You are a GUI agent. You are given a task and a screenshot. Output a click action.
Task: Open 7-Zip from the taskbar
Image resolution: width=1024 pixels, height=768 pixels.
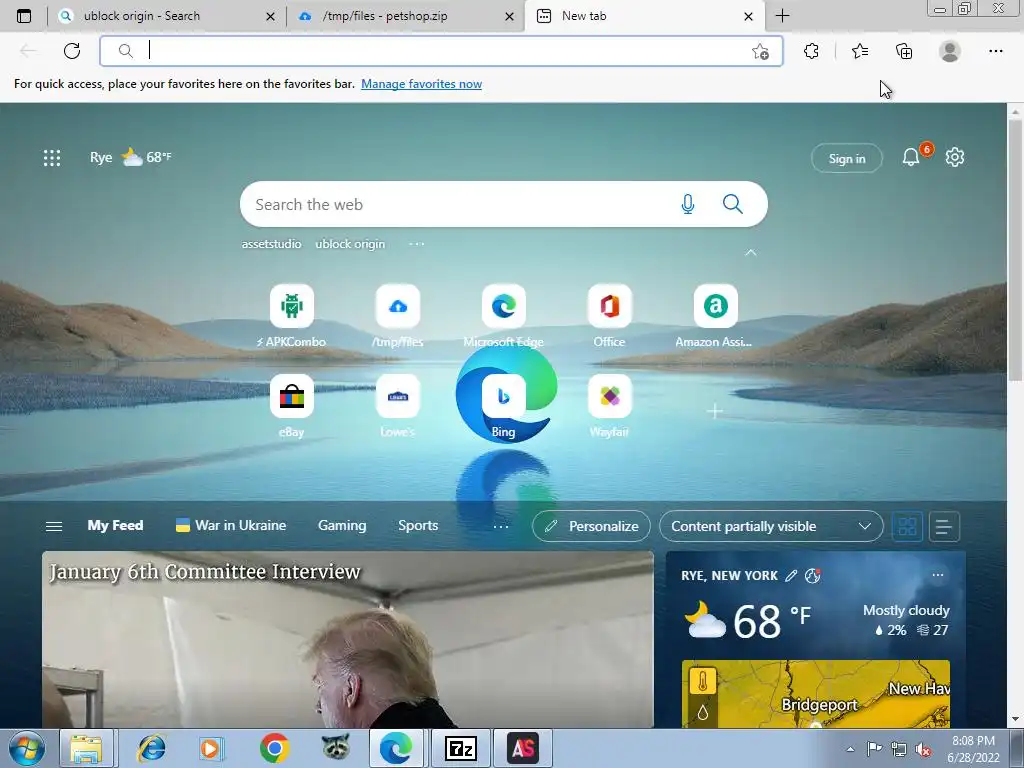pyautogui.click(x=460, y=748)
